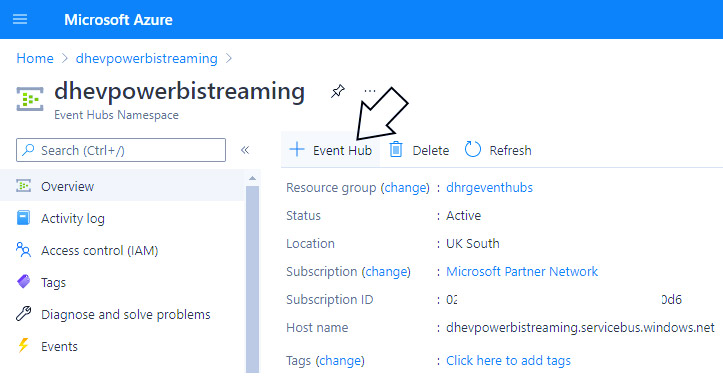Click the Refresh circular arrow icon

tap(473, 149)
